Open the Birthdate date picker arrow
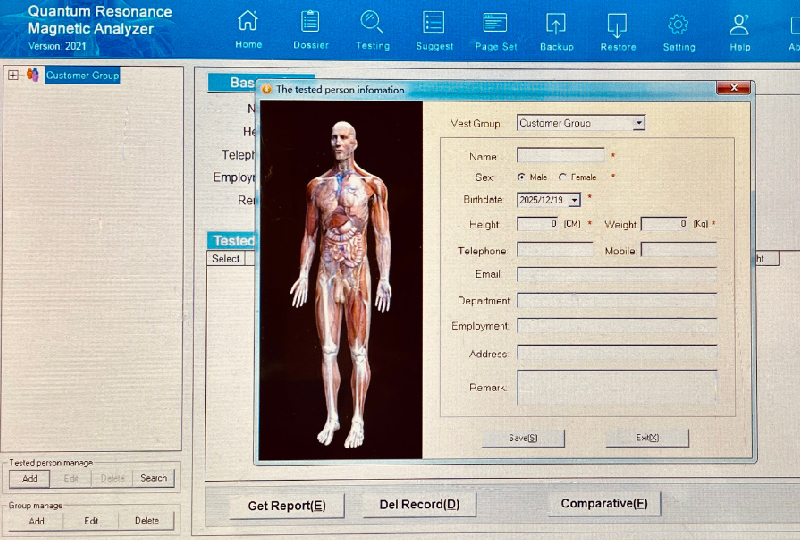The height and width of the screenshot is (540, 800). tap(574, 200)
